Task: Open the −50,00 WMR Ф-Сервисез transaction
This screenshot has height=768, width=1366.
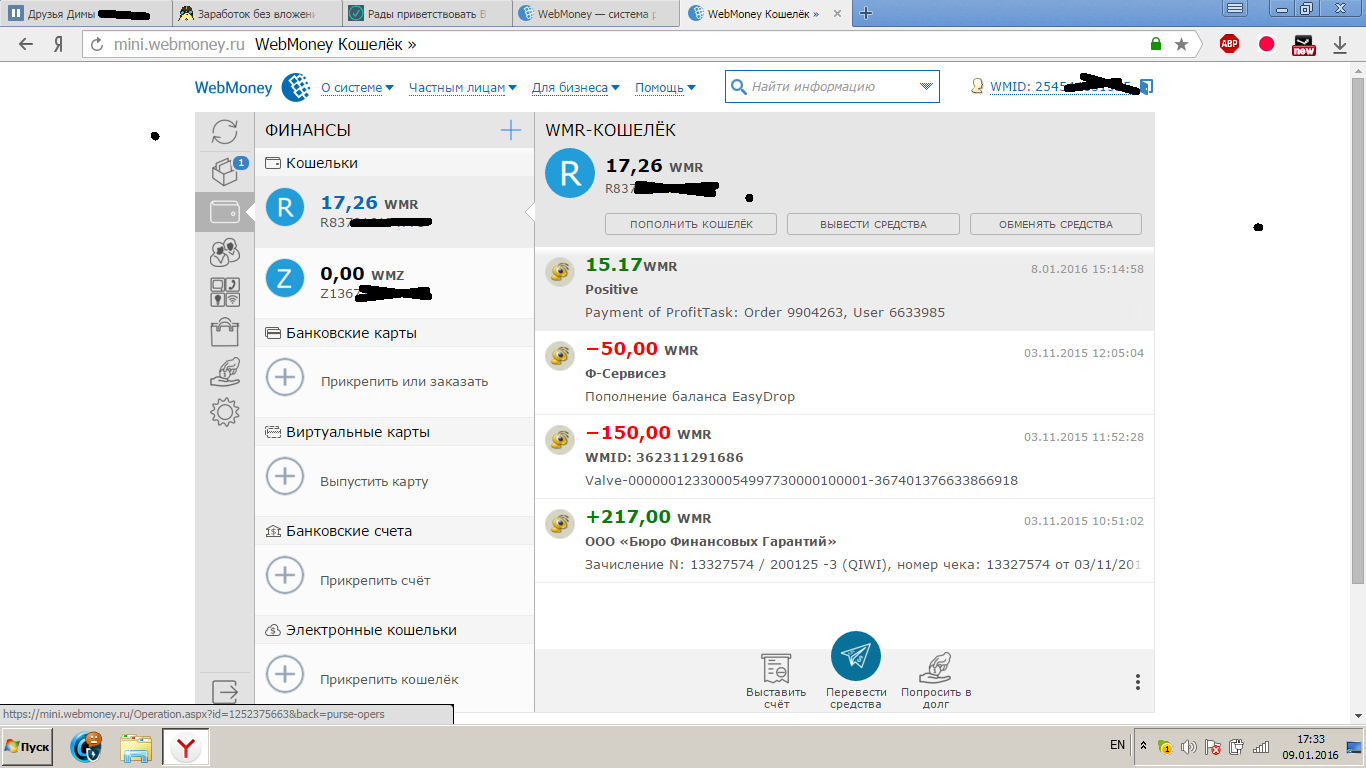Action: (844, 373)
